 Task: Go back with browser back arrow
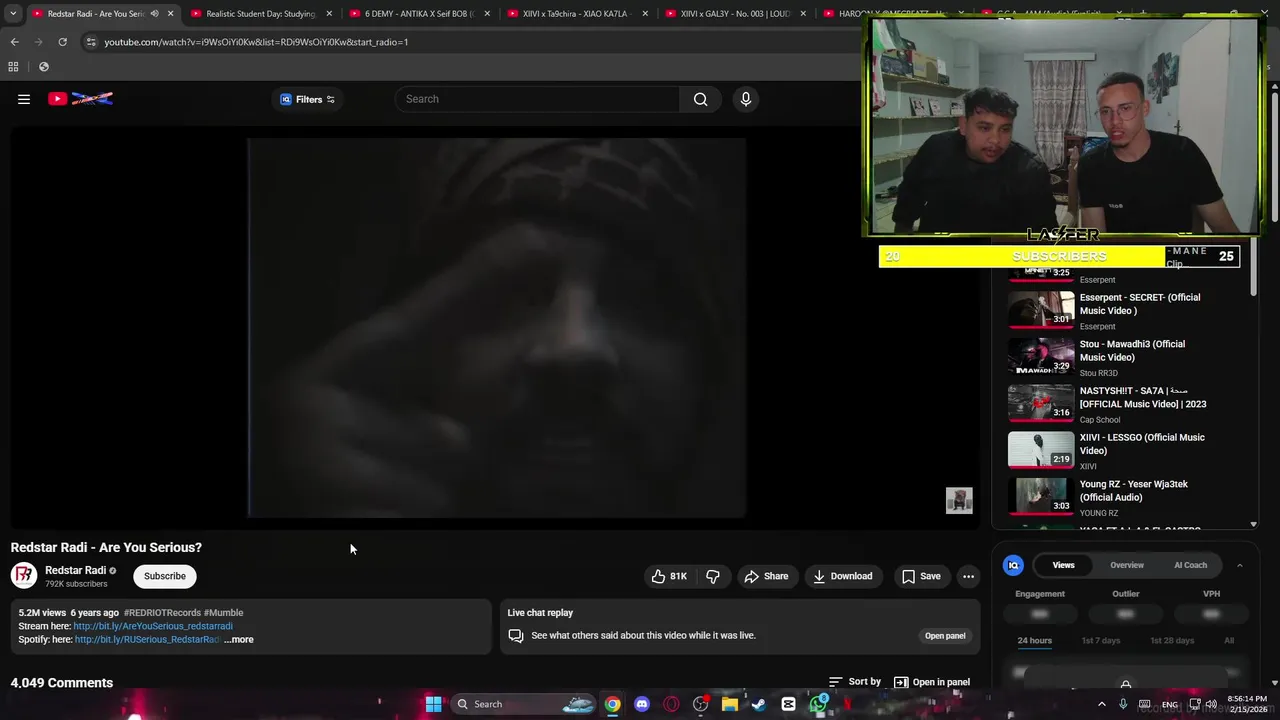(x=14, y=42)
